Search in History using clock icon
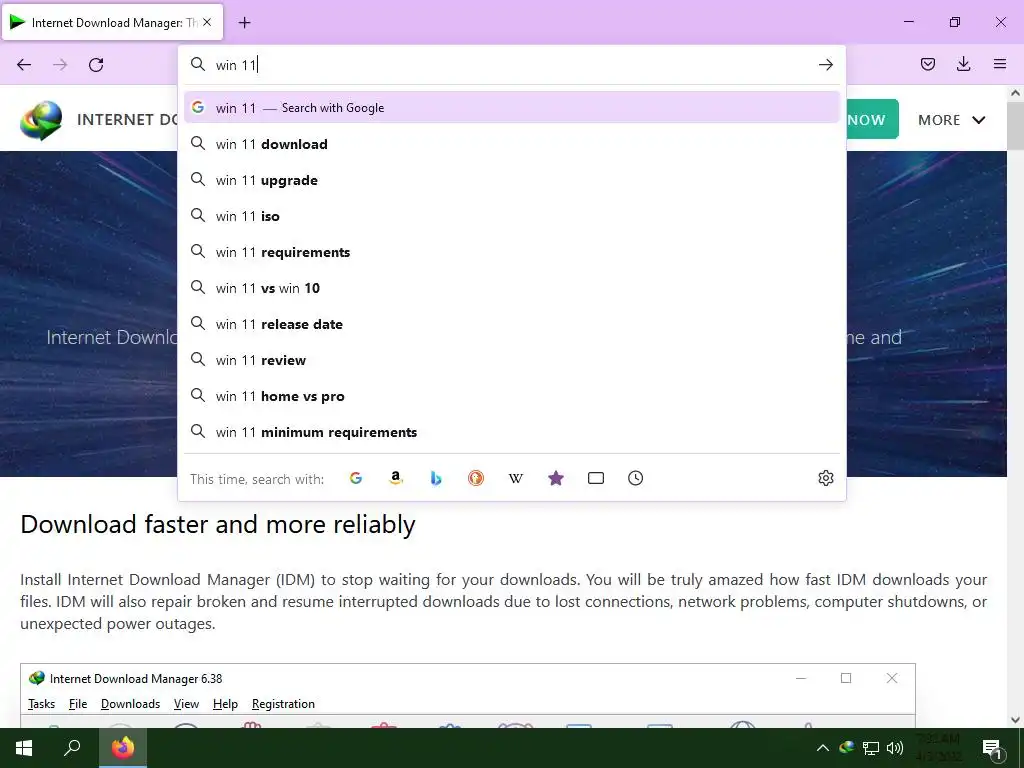This screenshot has width=1024, height=768. [x=635, y=478]
